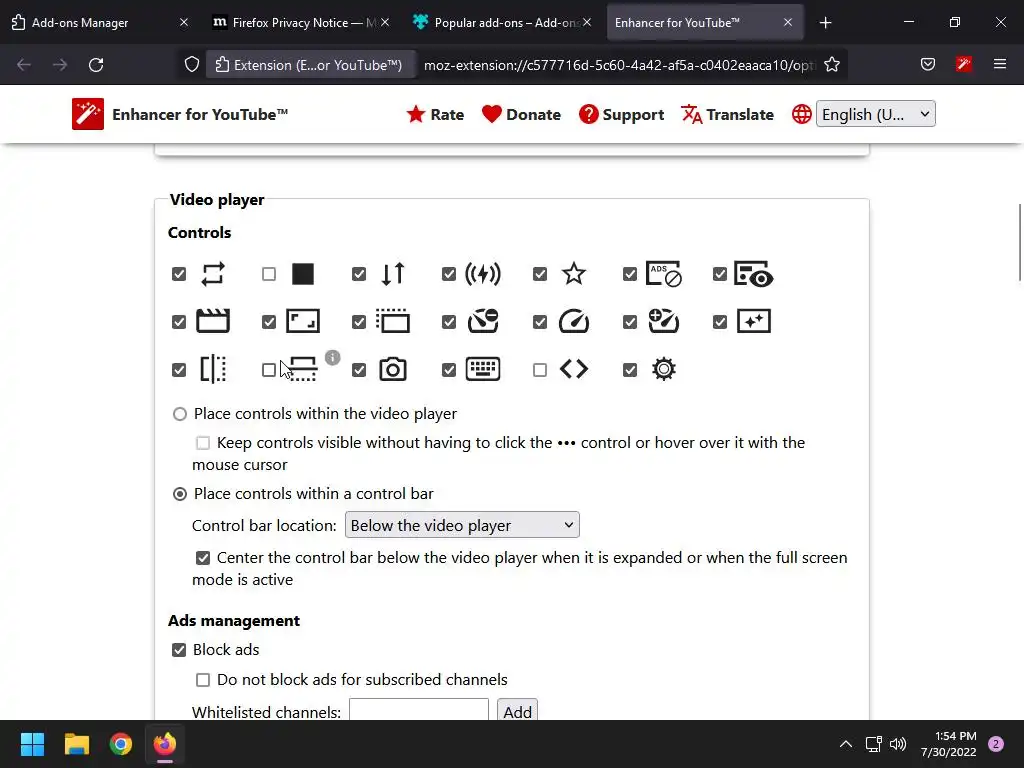Click the black square cinema mode icon
1024x768 pixels.
tap(302, 274)
